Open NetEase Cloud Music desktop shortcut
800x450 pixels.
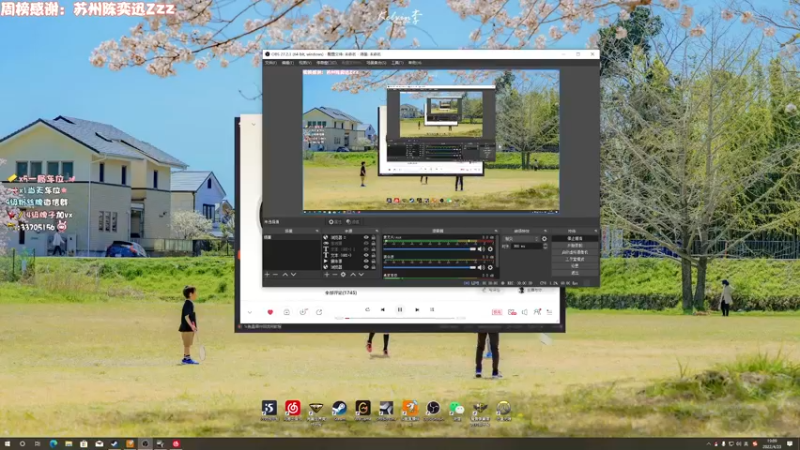(292, 408)
